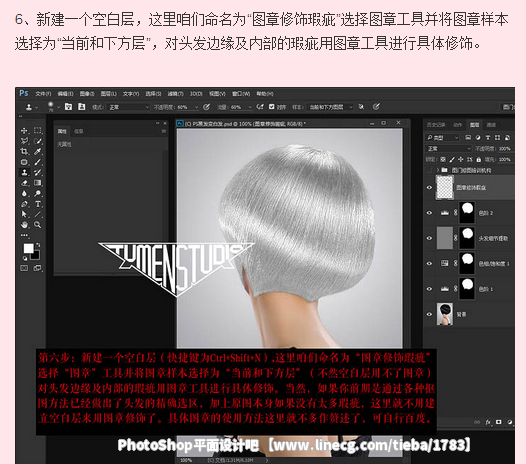Click the foreground white color swatch
Viewport: 526px width, 464px height.
coord(29,248)
